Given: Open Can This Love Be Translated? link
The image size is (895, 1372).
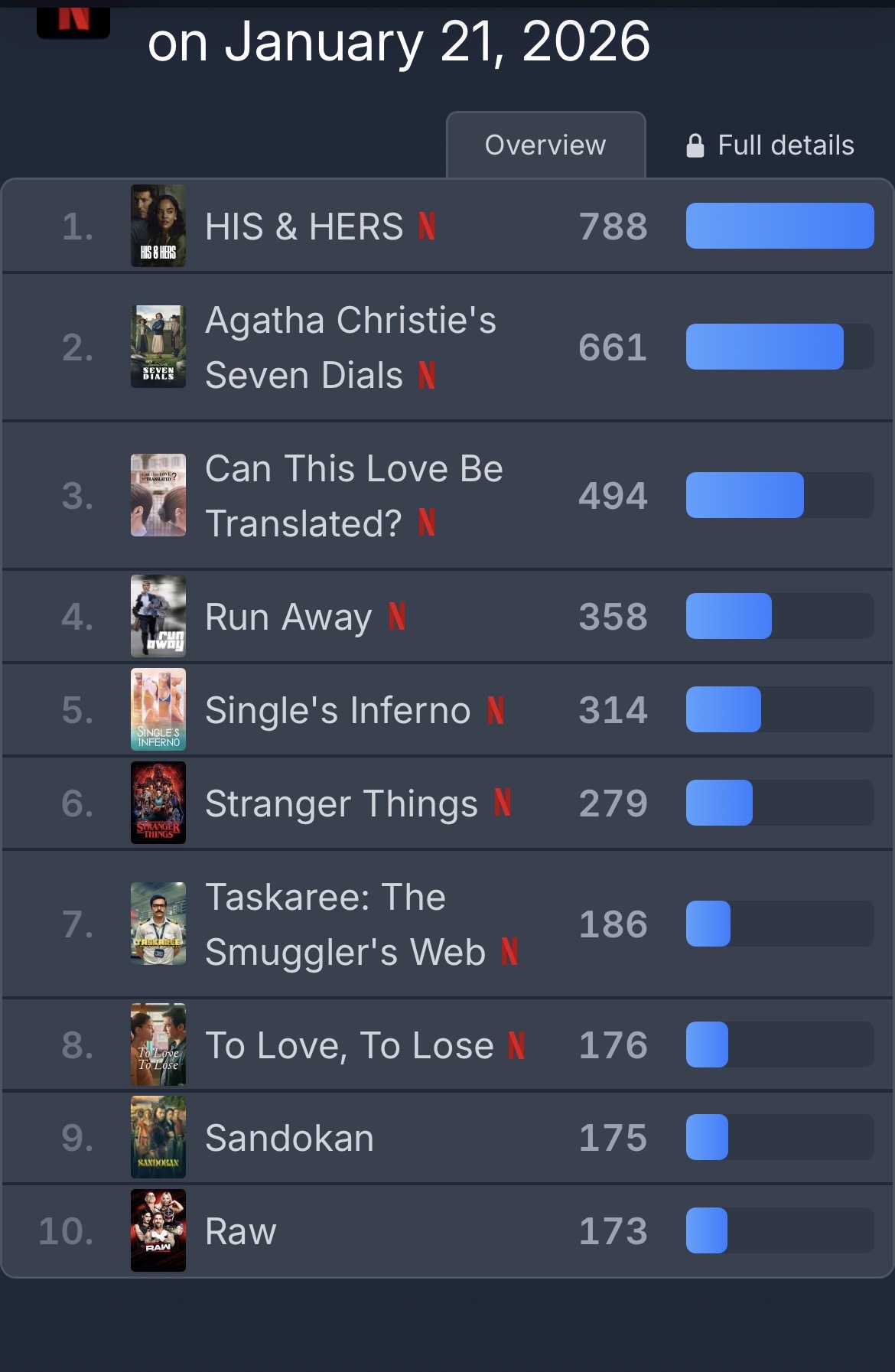Looking at the screenshot, I should (x=353, y=496).
